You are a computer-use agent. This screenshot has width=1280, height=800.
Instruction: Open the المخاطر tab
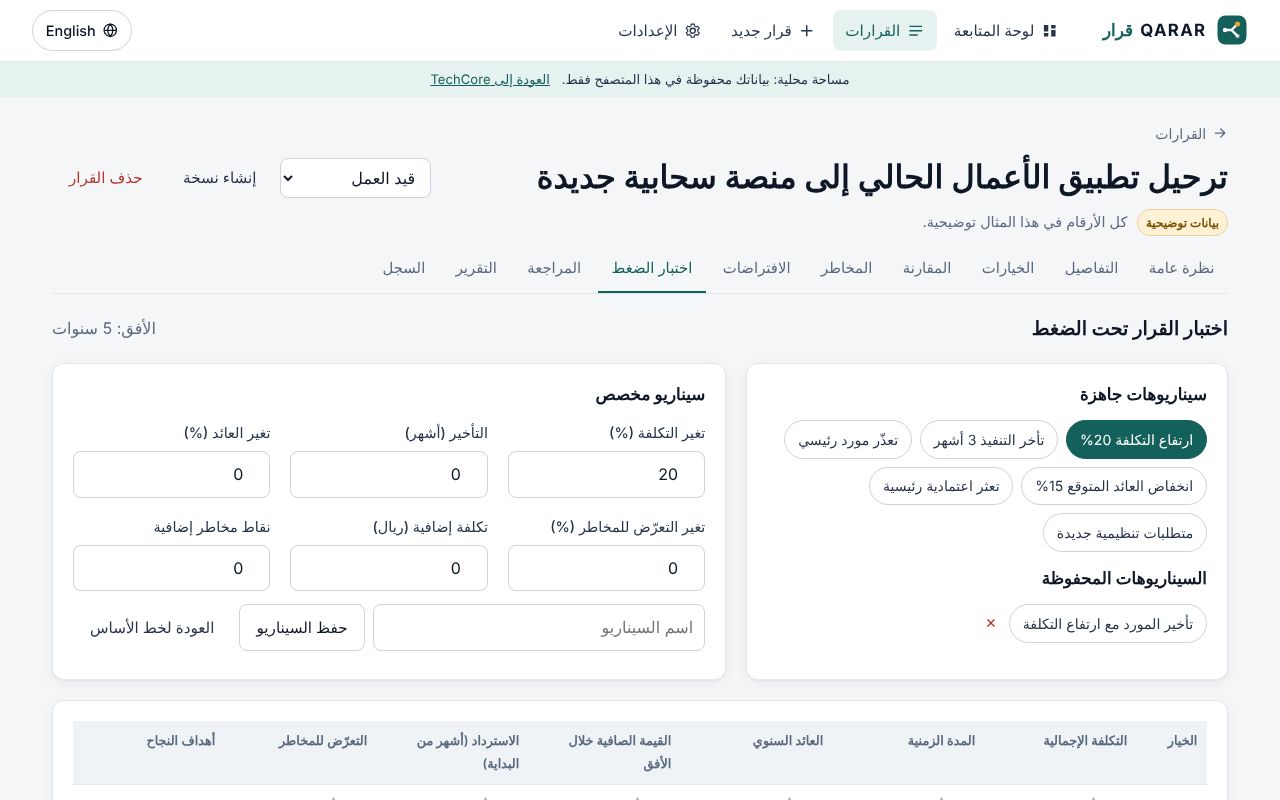coord(846,268)
